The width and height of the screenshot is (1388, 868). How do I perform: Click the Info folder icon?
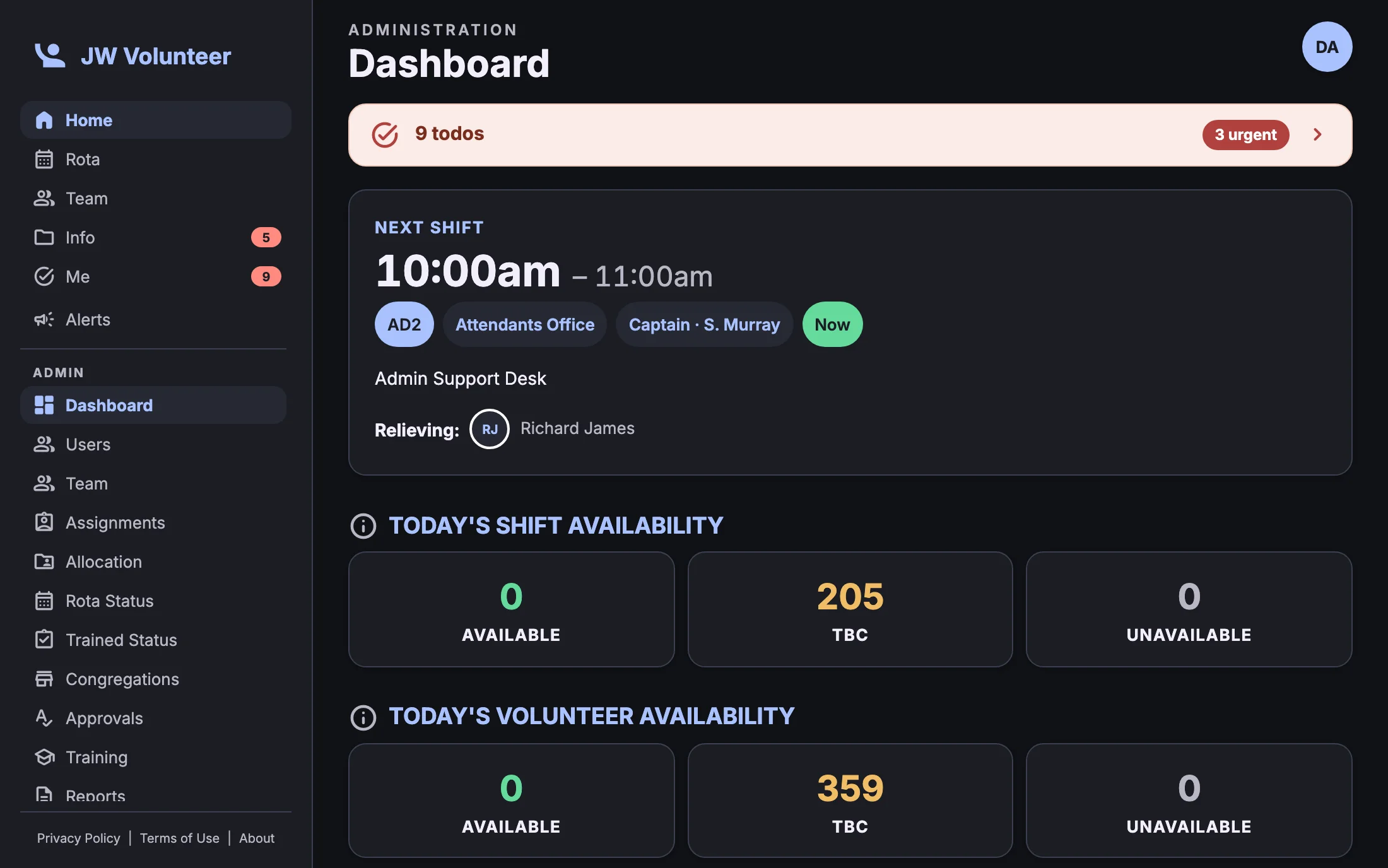(44, 237)
